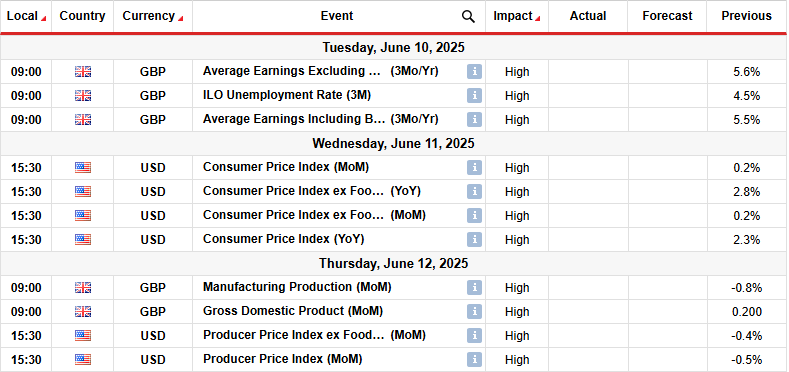The height and width of the screenshot is (372, 789).
Task: Open the Gross Domestic Product (MoM) event
Action: pos(293,311)
